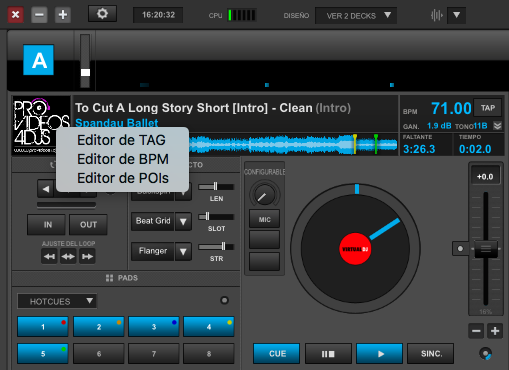
Task: Click the waveform display icon
Action: pos(436,15)
